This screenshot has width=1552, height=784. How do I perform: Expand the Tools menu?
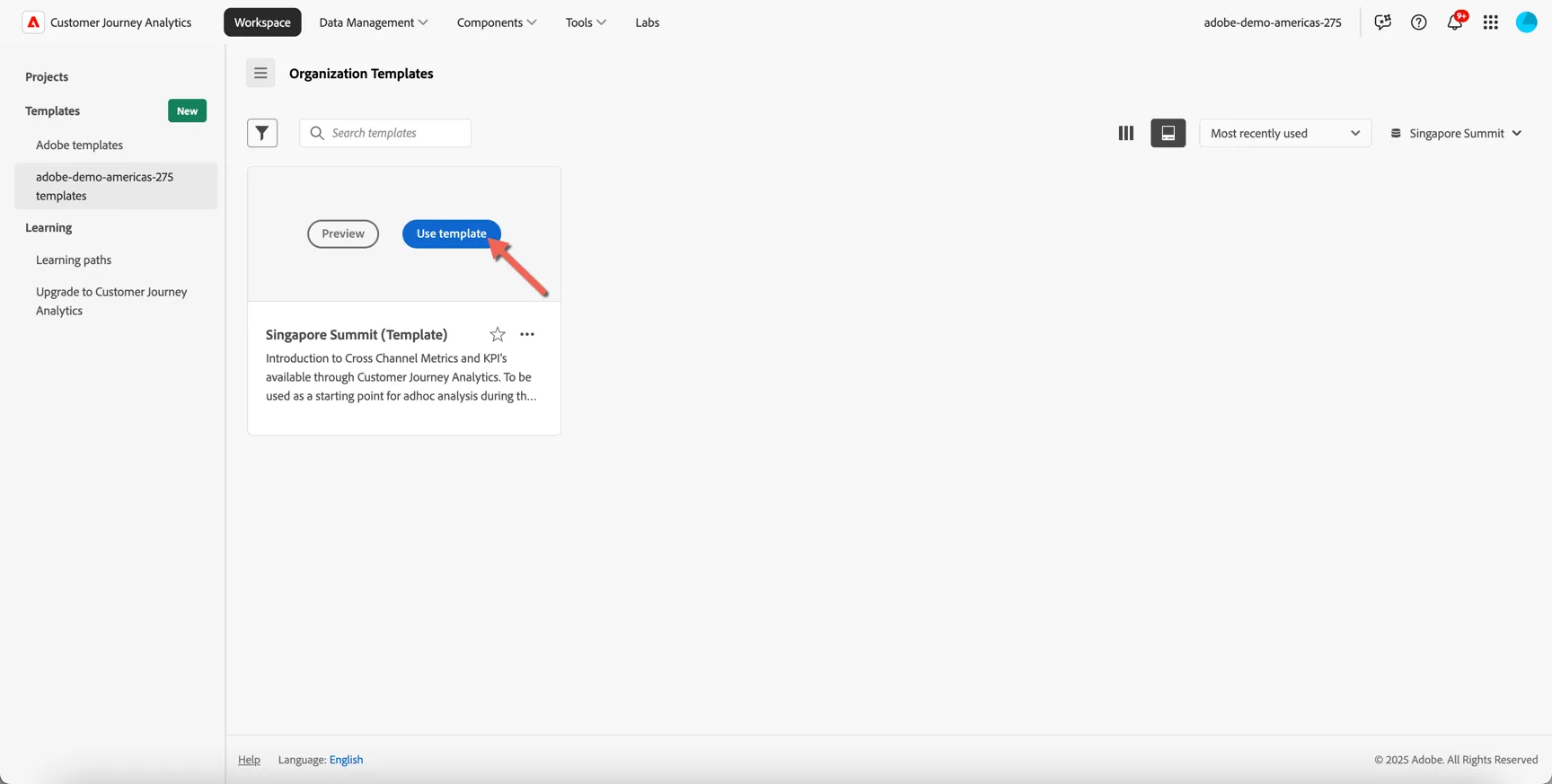tap(586, 22)
